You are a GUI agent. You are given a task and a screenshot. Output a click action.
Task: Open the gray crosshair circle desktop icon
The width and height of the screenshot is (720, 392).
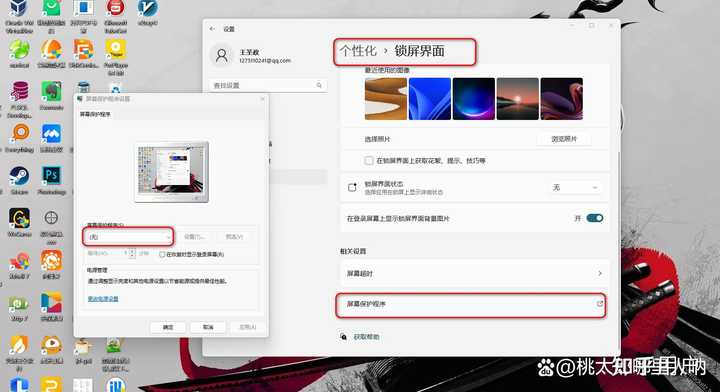[x=51, y=218]
